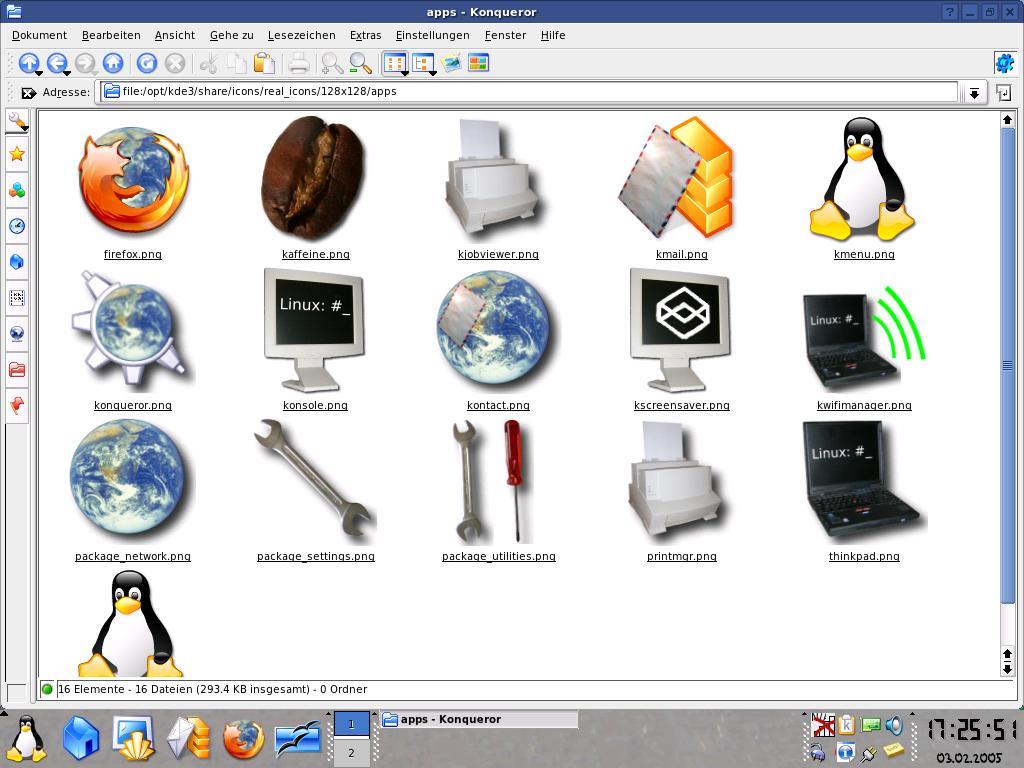The width and height of the screenshot is (1024, 768).
Task: Open the Einstellungen menu
Action: point(432,35)
